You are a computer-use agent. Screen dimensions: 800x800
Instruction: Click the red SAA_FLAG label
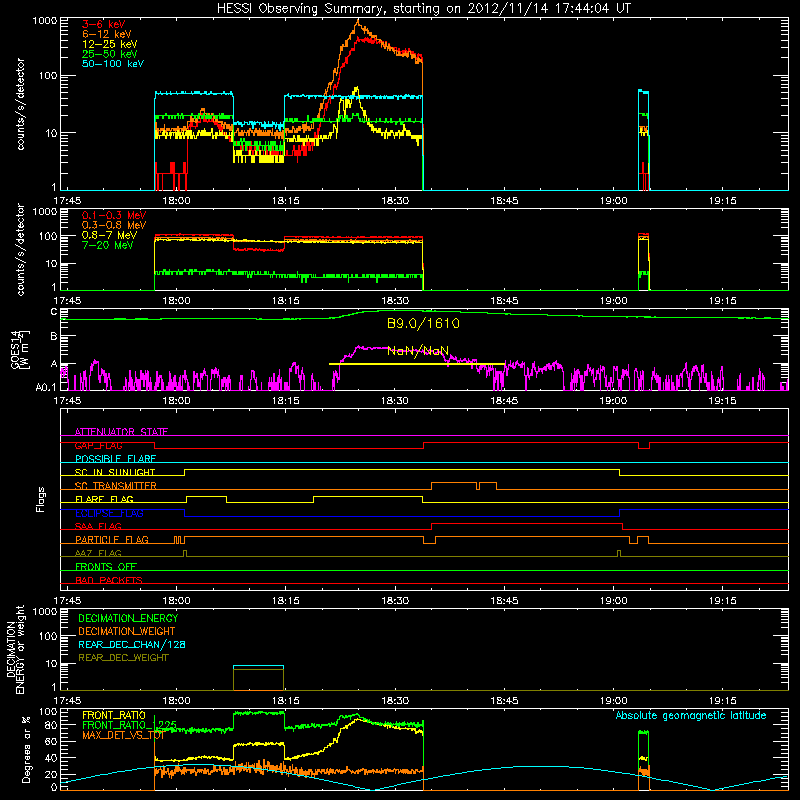pos(98,526)
